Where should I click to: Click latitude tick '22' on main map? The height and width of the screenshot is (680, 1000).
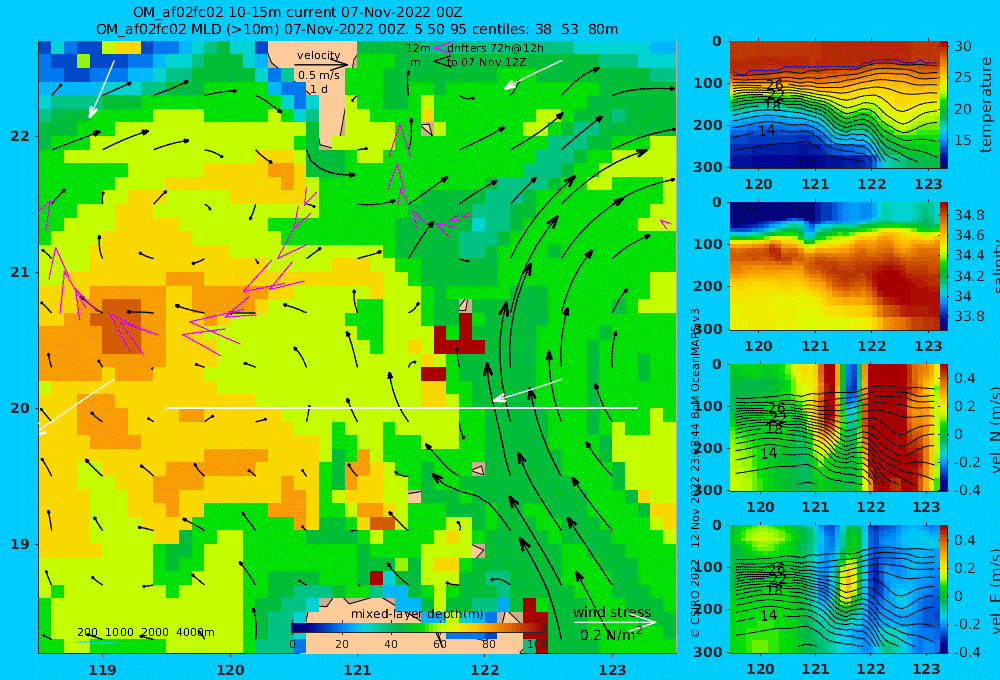tap(20, 136)
